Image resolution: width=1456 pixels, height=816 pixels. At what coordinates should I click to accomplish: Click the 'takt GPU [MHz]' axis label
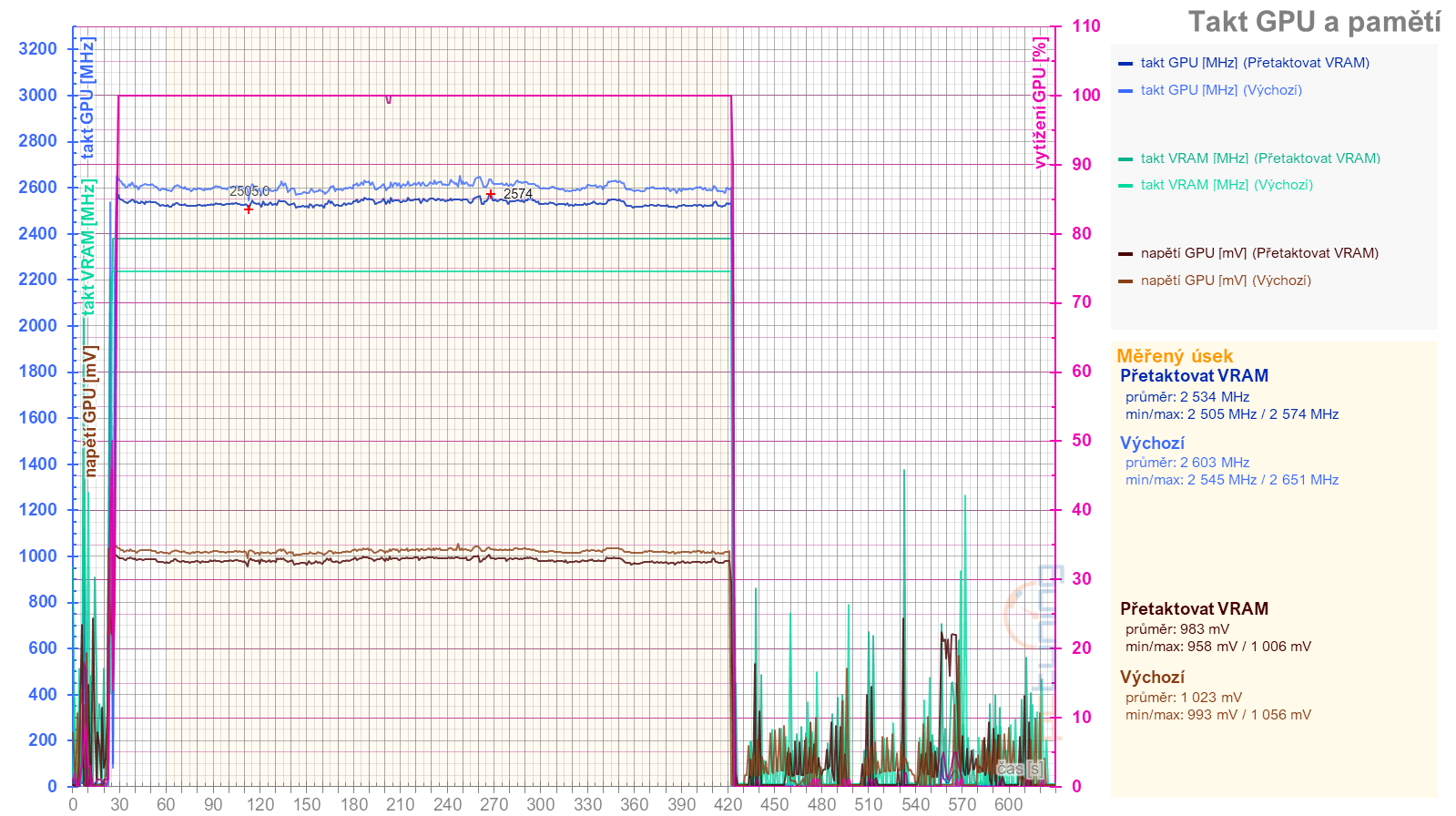click(x=87, y=98)
